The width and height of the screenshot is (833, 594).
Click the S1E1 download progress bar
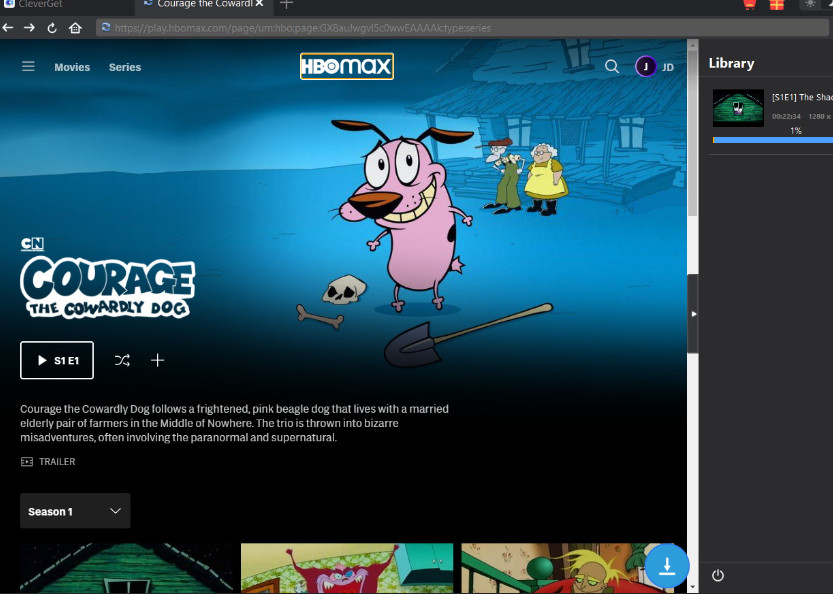772,140
